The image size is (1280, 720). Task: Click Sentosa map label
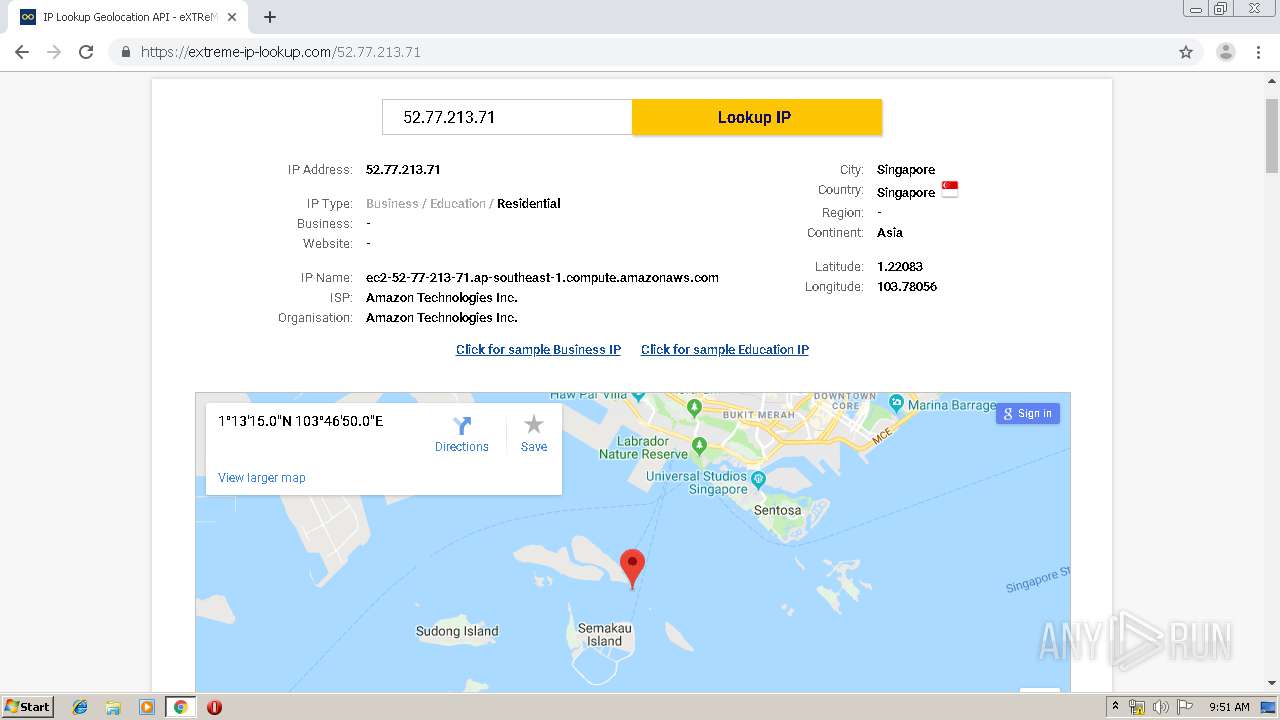tap(777, 510)
